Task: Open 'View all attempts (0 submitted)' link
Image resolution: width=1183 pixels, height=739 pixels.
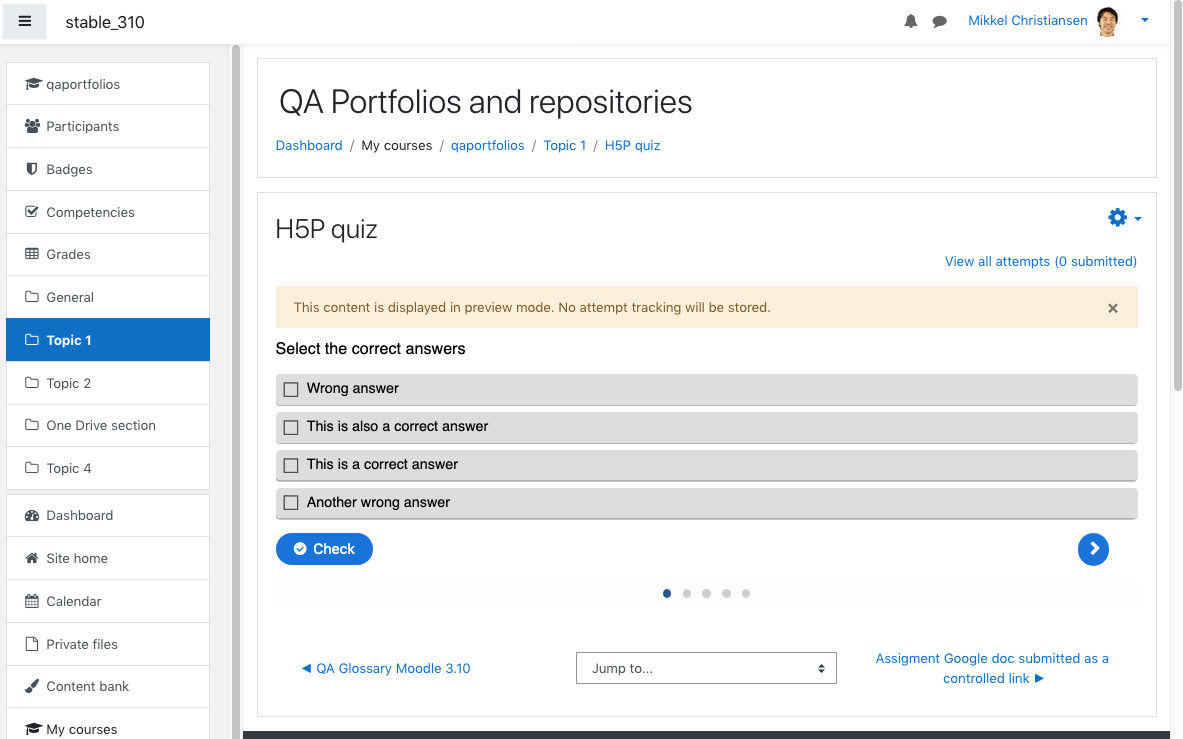Action: [1040, 262]
